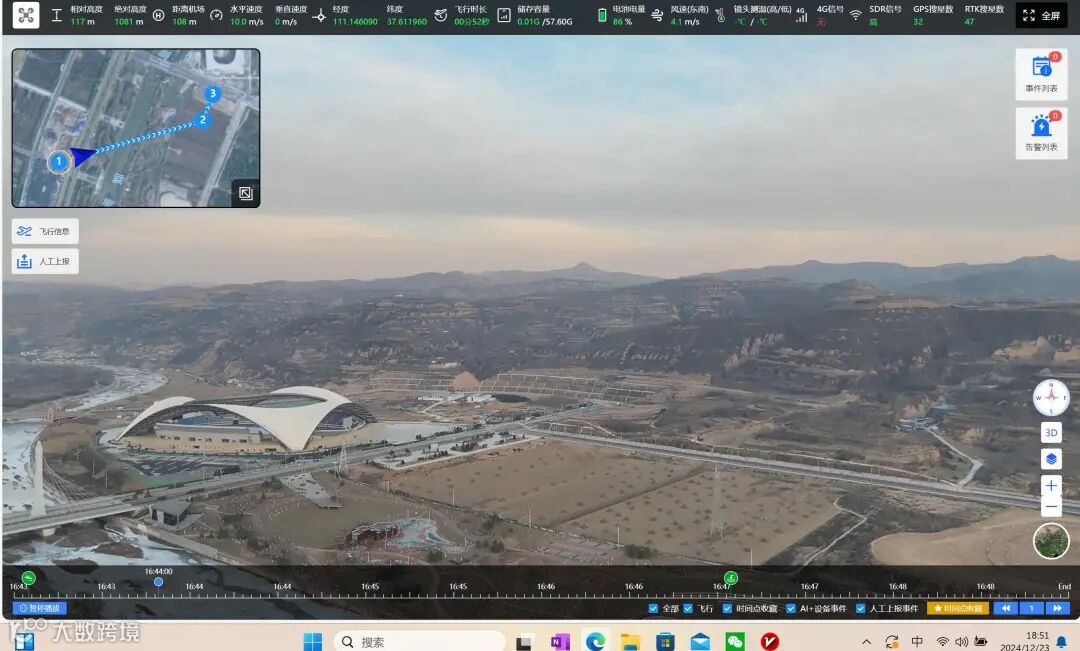Open WeChat from the taskbar
The width and height of the screenshot is (1080, 651).
(735, 641)
